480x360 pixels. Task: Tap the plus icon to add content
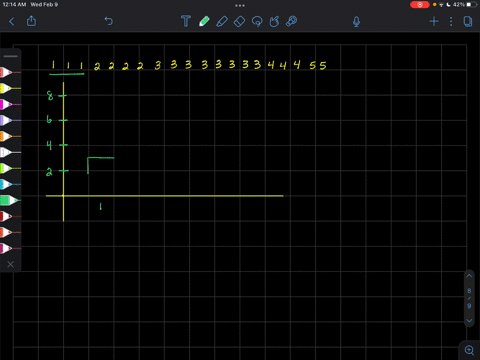tap(434, 22)
